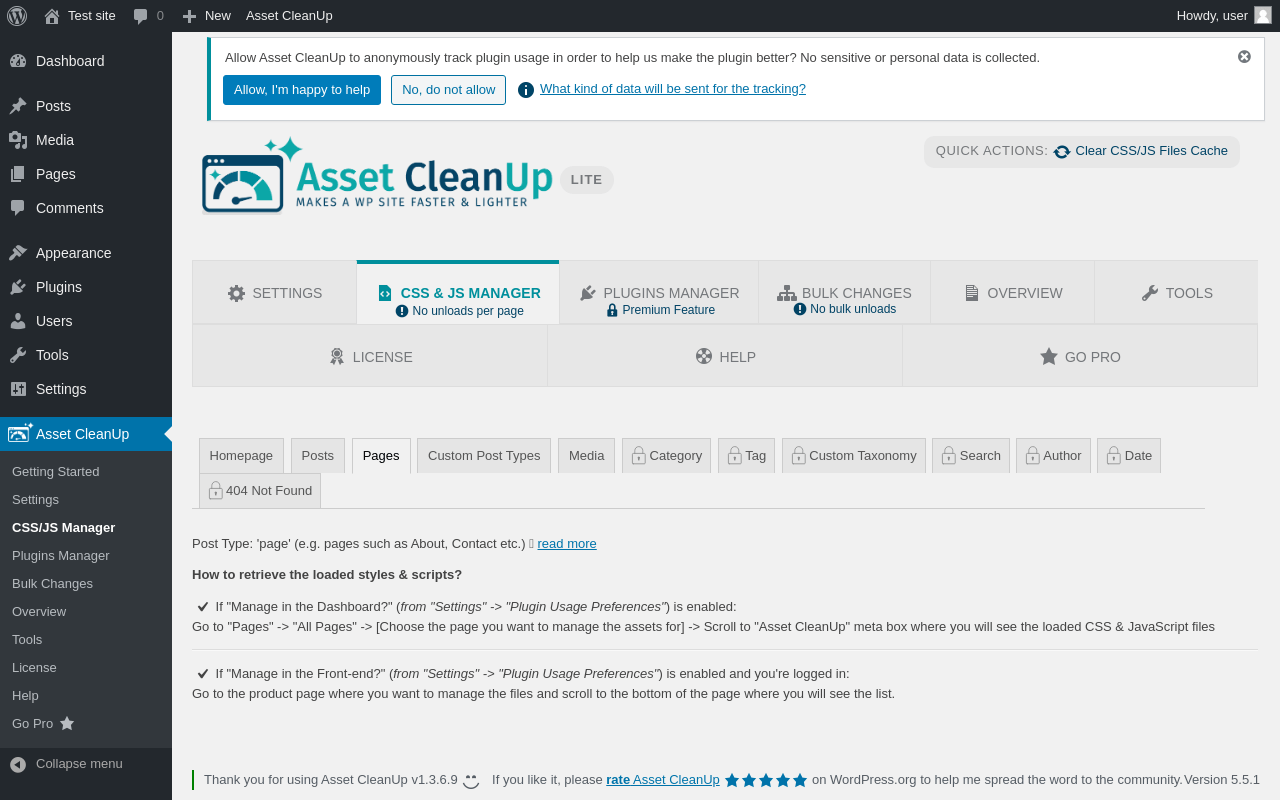The height and width of the screenshot is (800, 1280).
Task: Click the user avatar next to Howdy, user
Action: 1263,15
